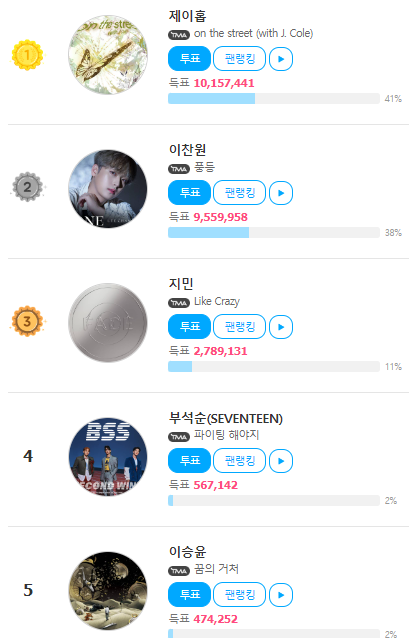Play the 제이홉 on the street preview

pos(281,59)
